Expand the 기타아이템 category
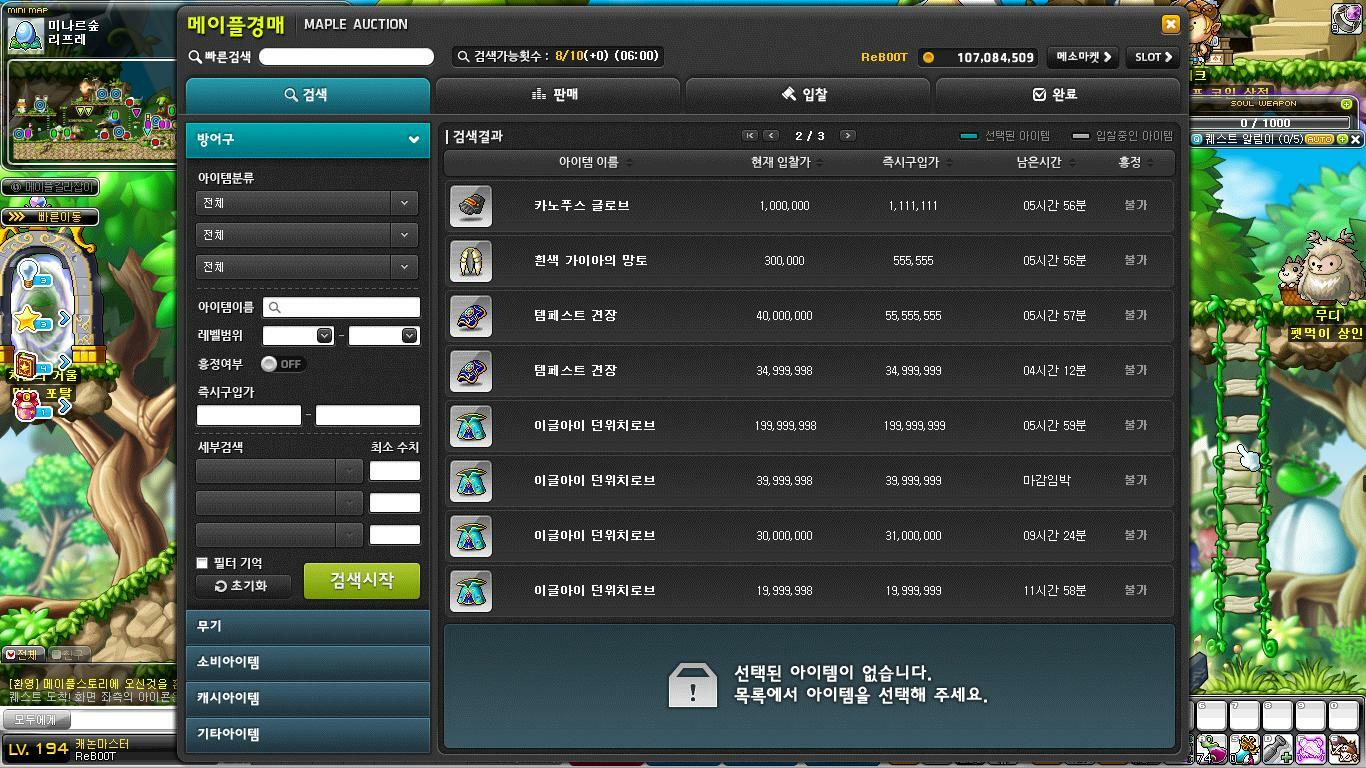Screen dimensions: 1366x768 click(308, 734)
